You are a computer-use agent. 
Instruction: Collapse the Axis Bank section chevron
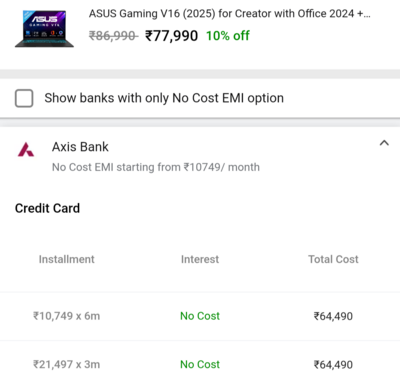pos(384,143)
